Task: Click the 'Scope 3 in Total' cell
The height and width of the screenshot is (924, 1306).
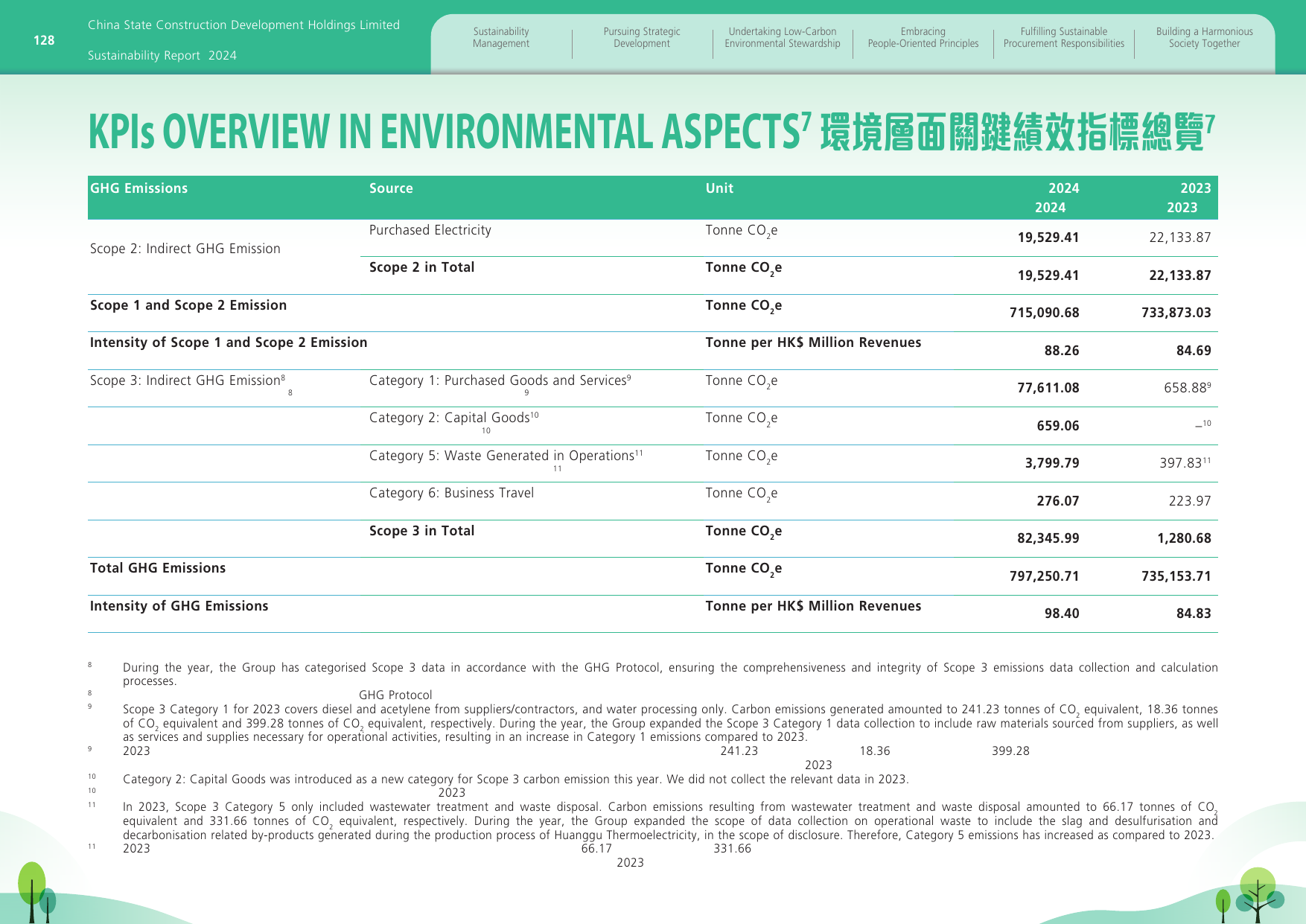Action: tap(421, 531)
